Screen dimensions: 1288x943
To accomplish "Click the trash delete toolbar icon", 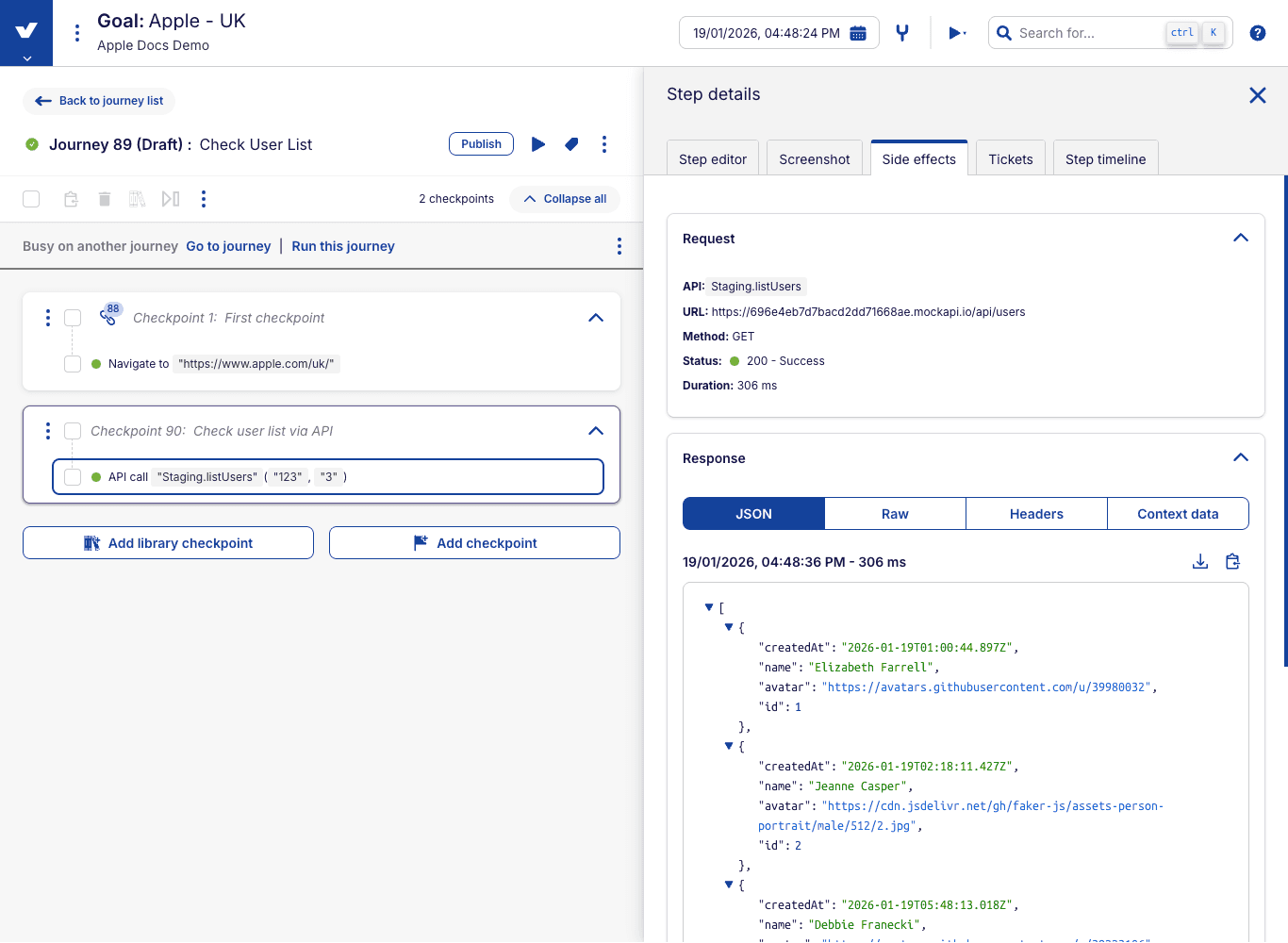I will coord(105,199).
